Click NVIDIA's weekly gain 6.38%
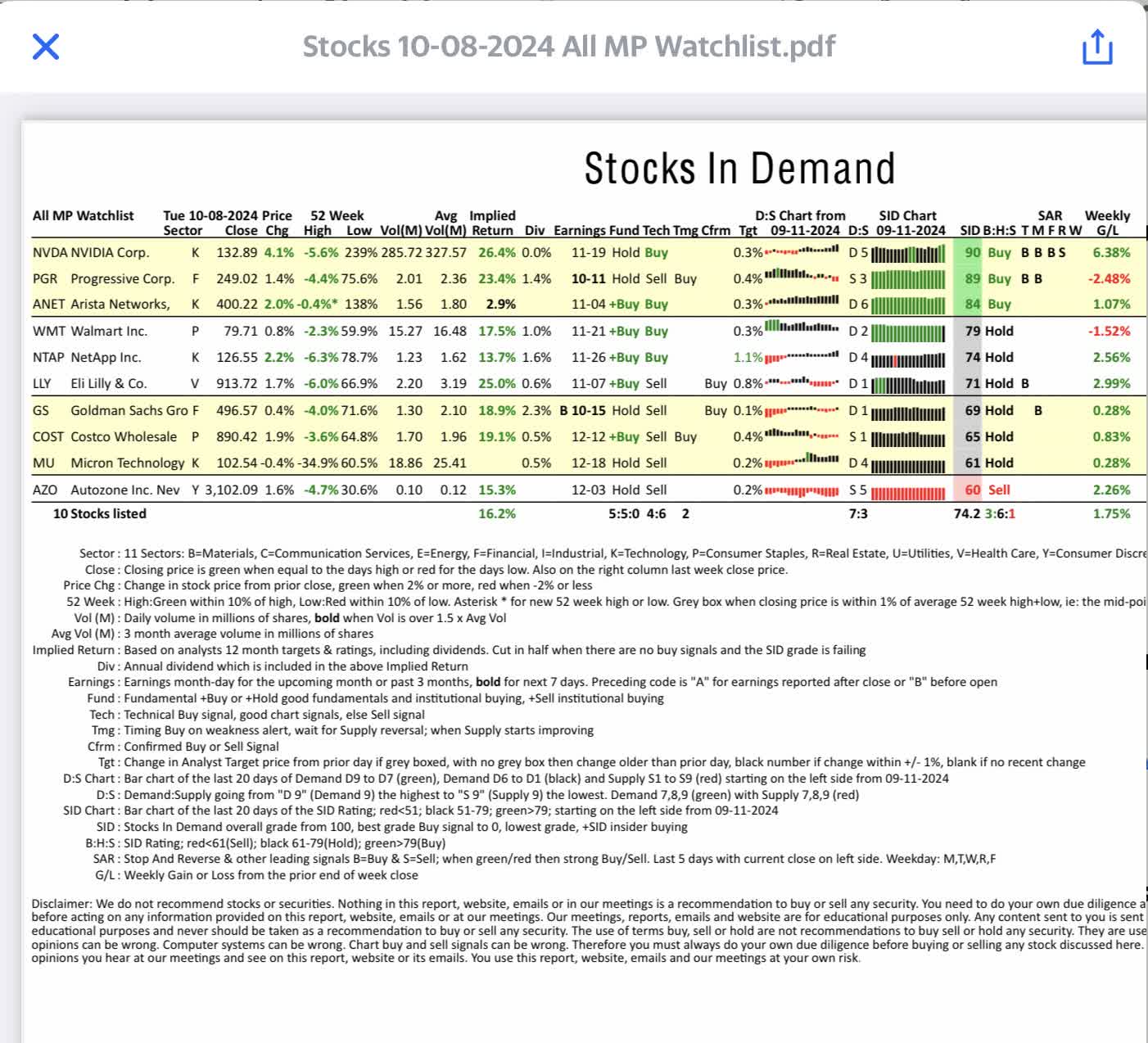Screen dimensions: 1148x1043 [1111, 252]
